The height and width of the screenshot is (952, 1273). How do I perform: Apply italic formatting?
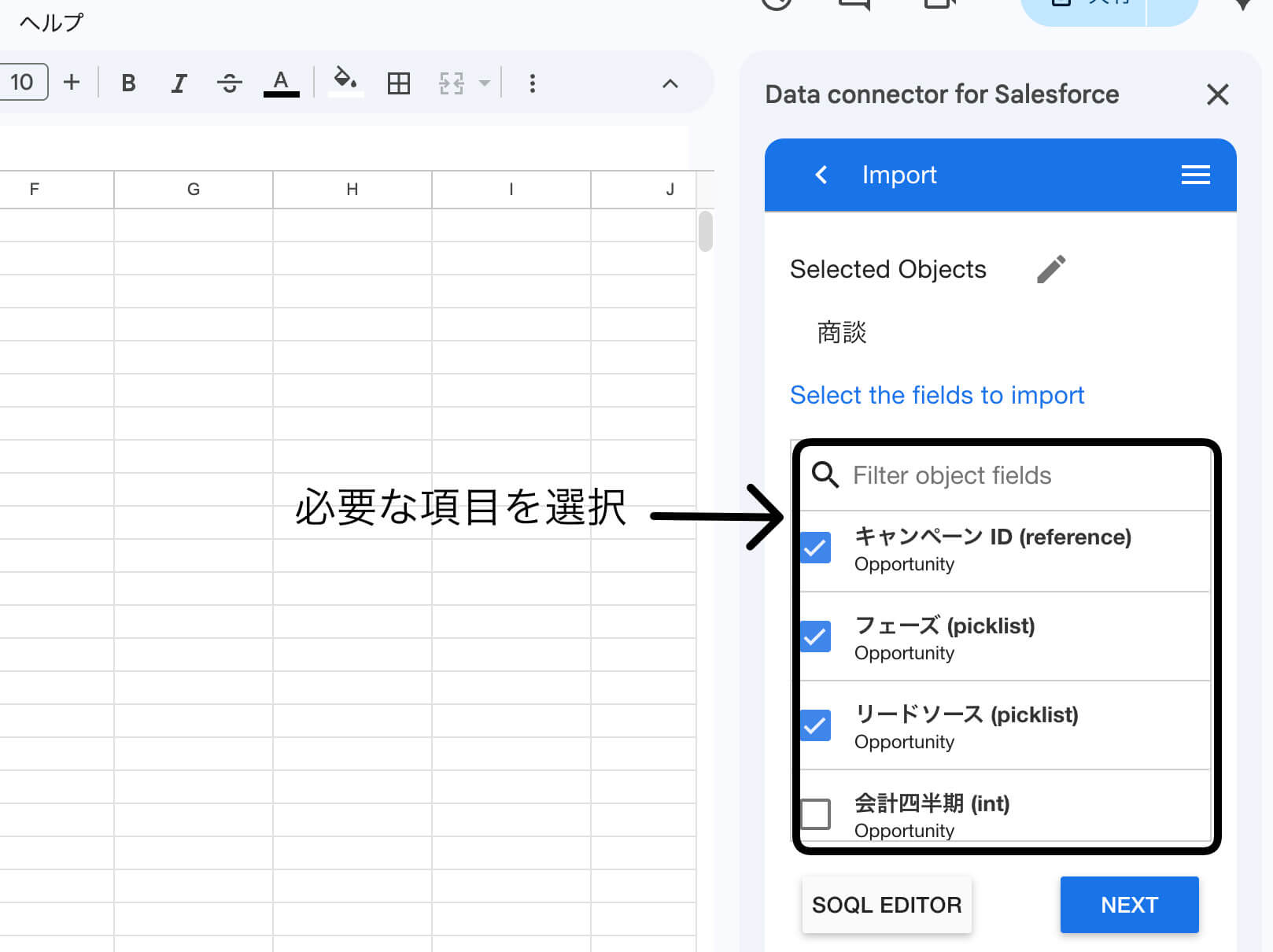(179, 82)
